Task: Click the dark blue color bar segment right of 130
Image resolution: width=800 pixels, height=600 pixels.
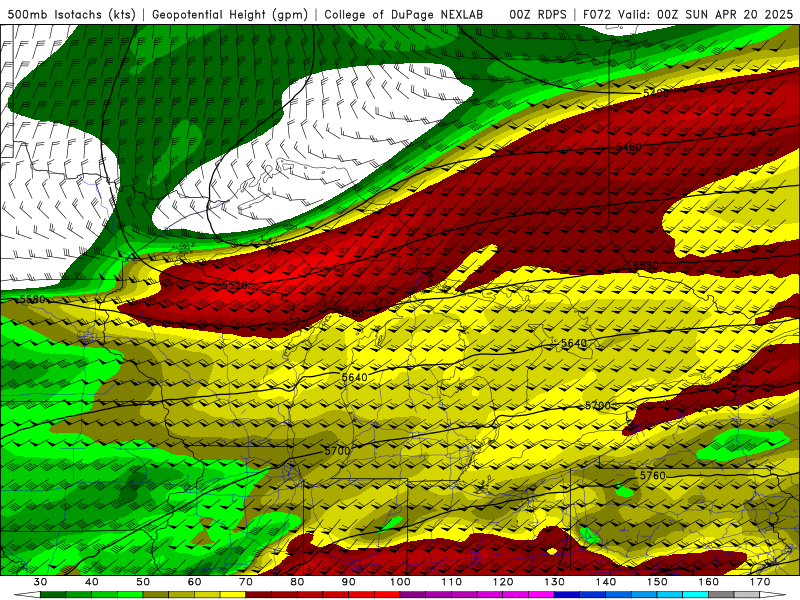Action: [x=567, y=595]
